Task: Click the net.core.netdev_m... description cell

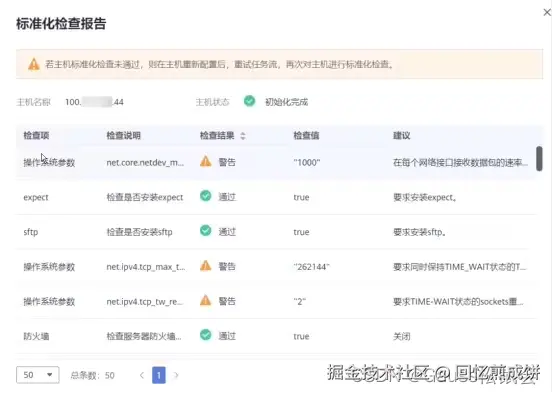Action: coord(145,163)
